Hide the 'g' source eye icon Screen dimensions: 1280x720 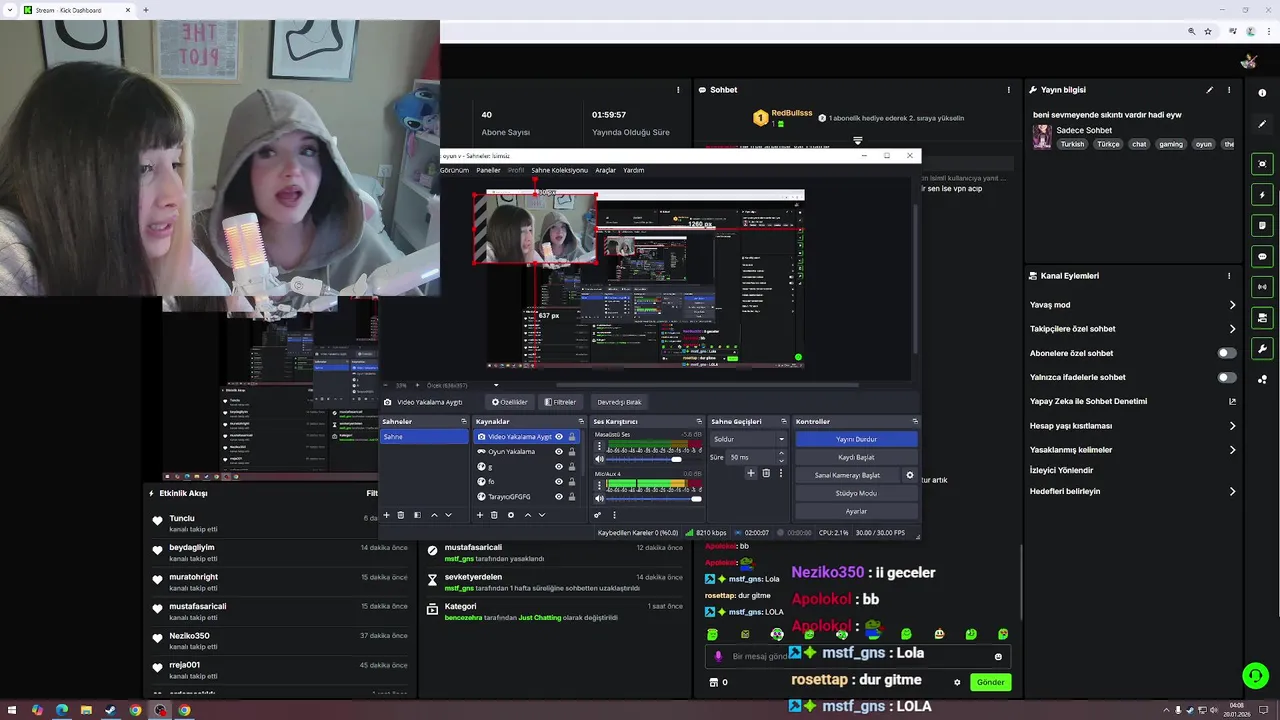[559, 467]
